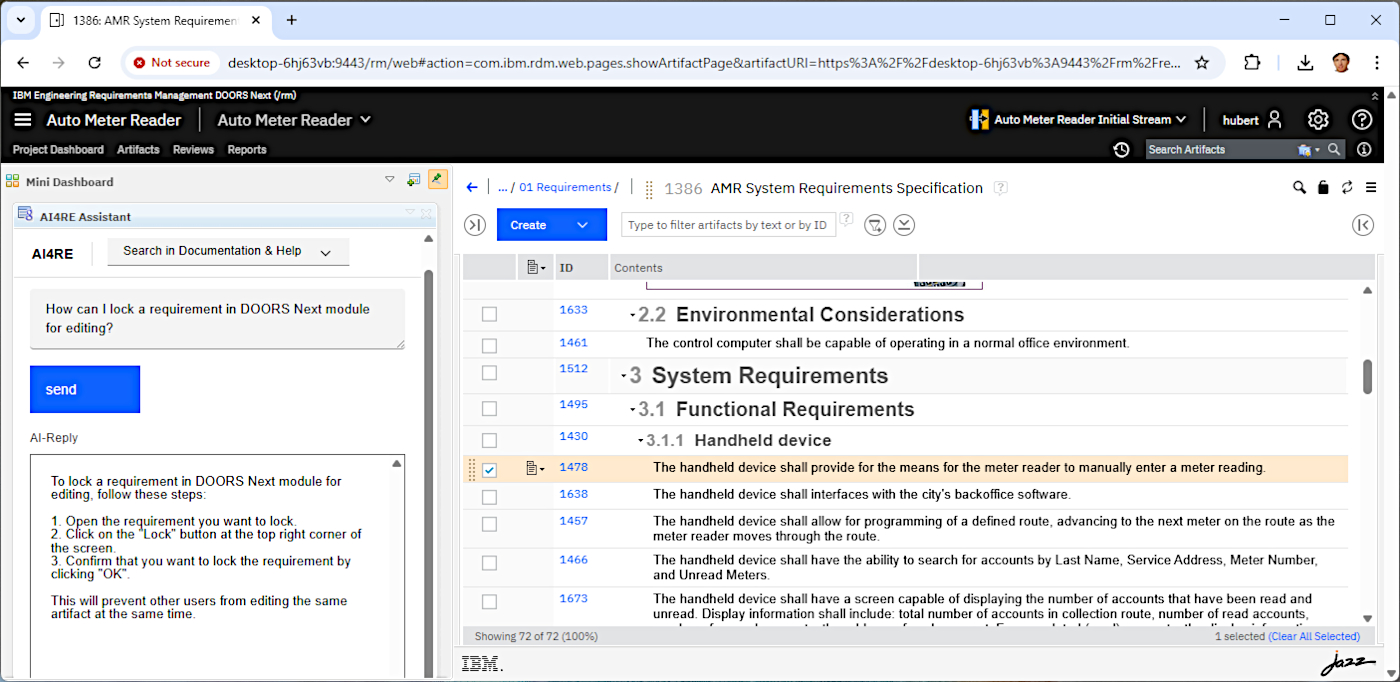1400x682 pixels.
Task: Click the pin icon in Mini Dashboard
Action: (437, 180)
